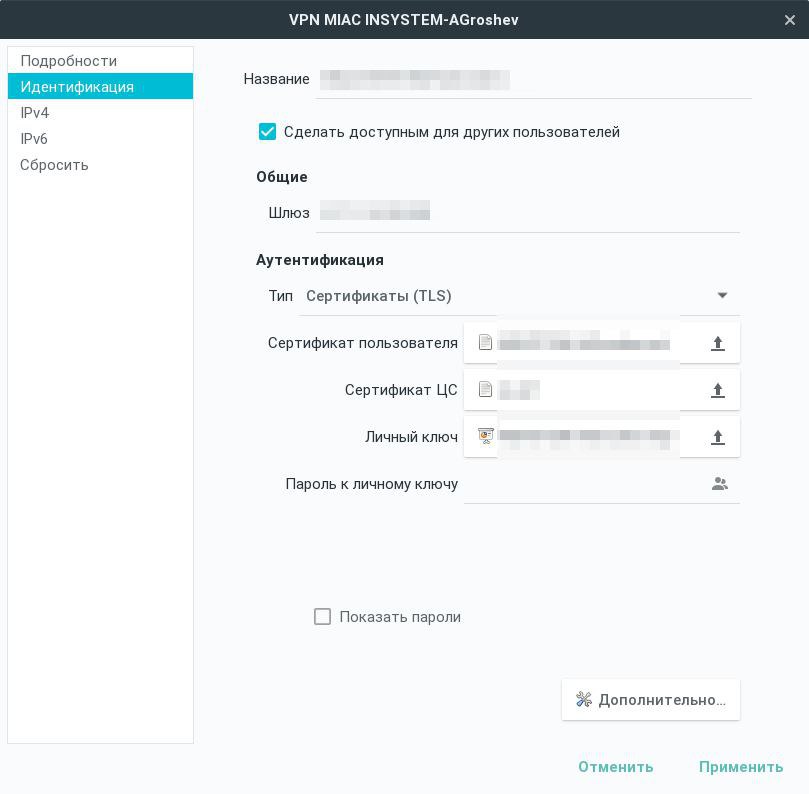809x794 pixels.
Task: Click the Сертификат ЦС file chooser
Action: (602, 390)
